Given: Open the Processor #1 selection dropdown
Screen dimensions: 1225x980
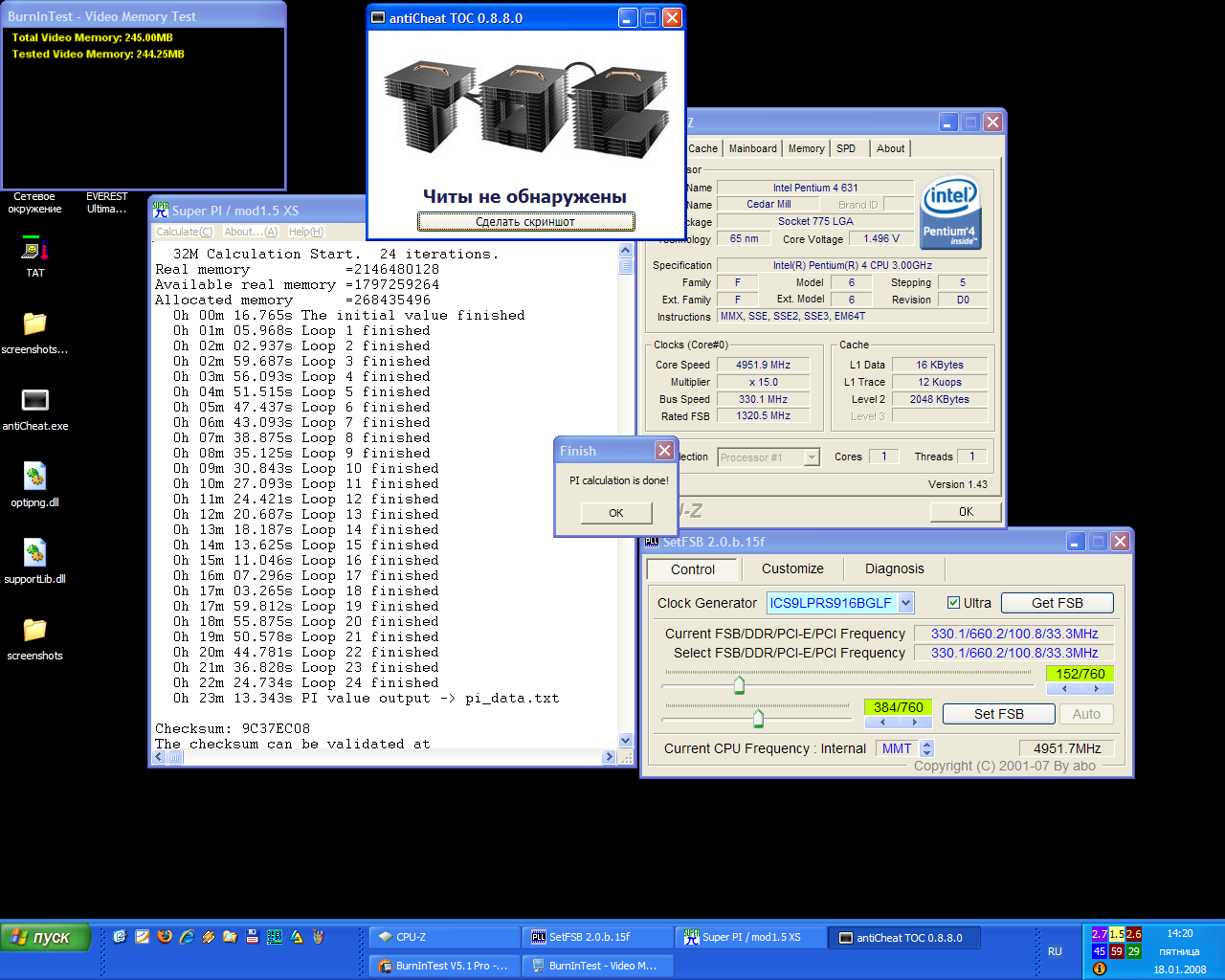Looking at the screenshot, I should pos(813,457).
